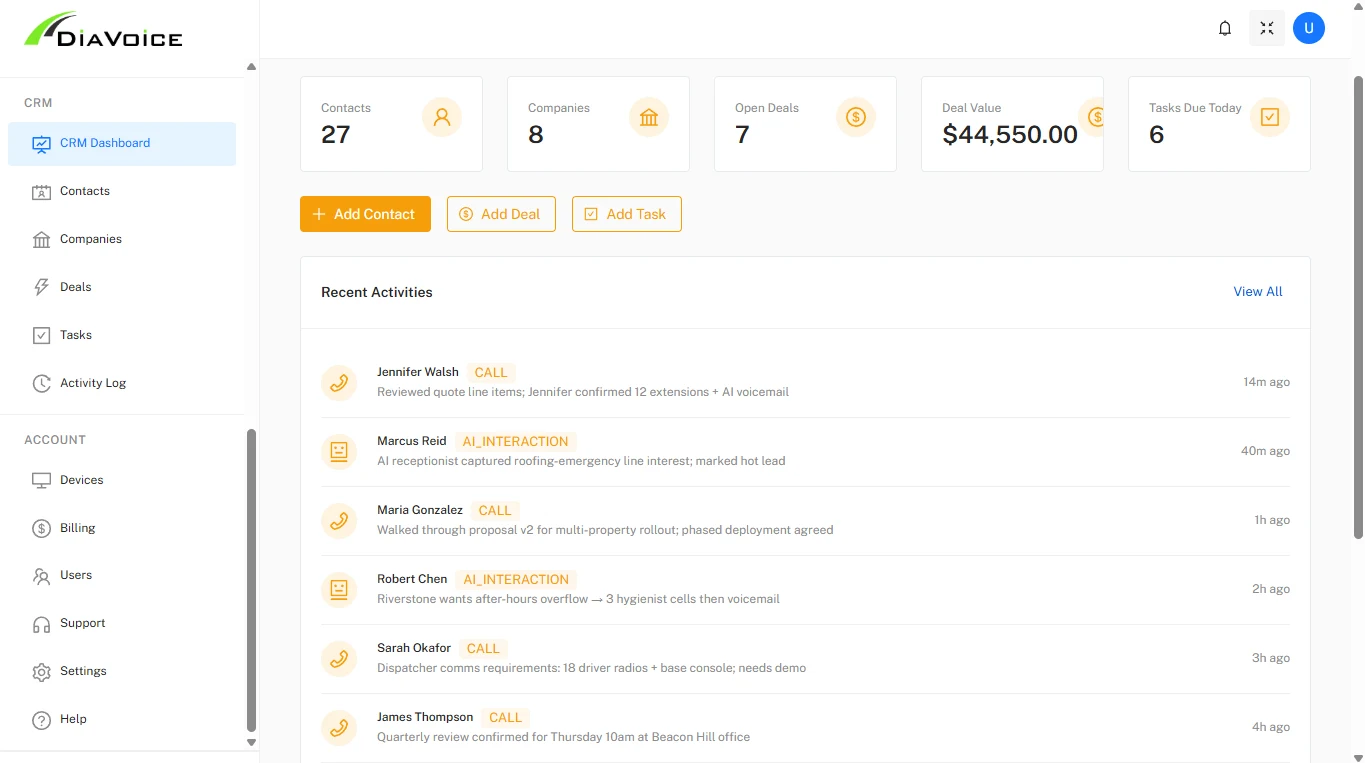
Task: Click the bot icon beside Marcus Reid
Action: point(339,451)
